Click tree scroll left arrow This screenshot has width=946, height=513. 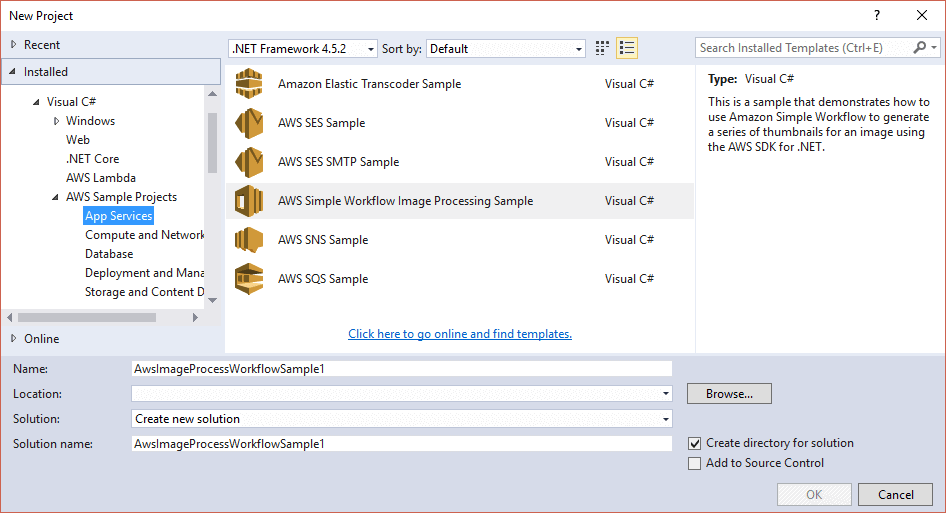tap(10, 317)
